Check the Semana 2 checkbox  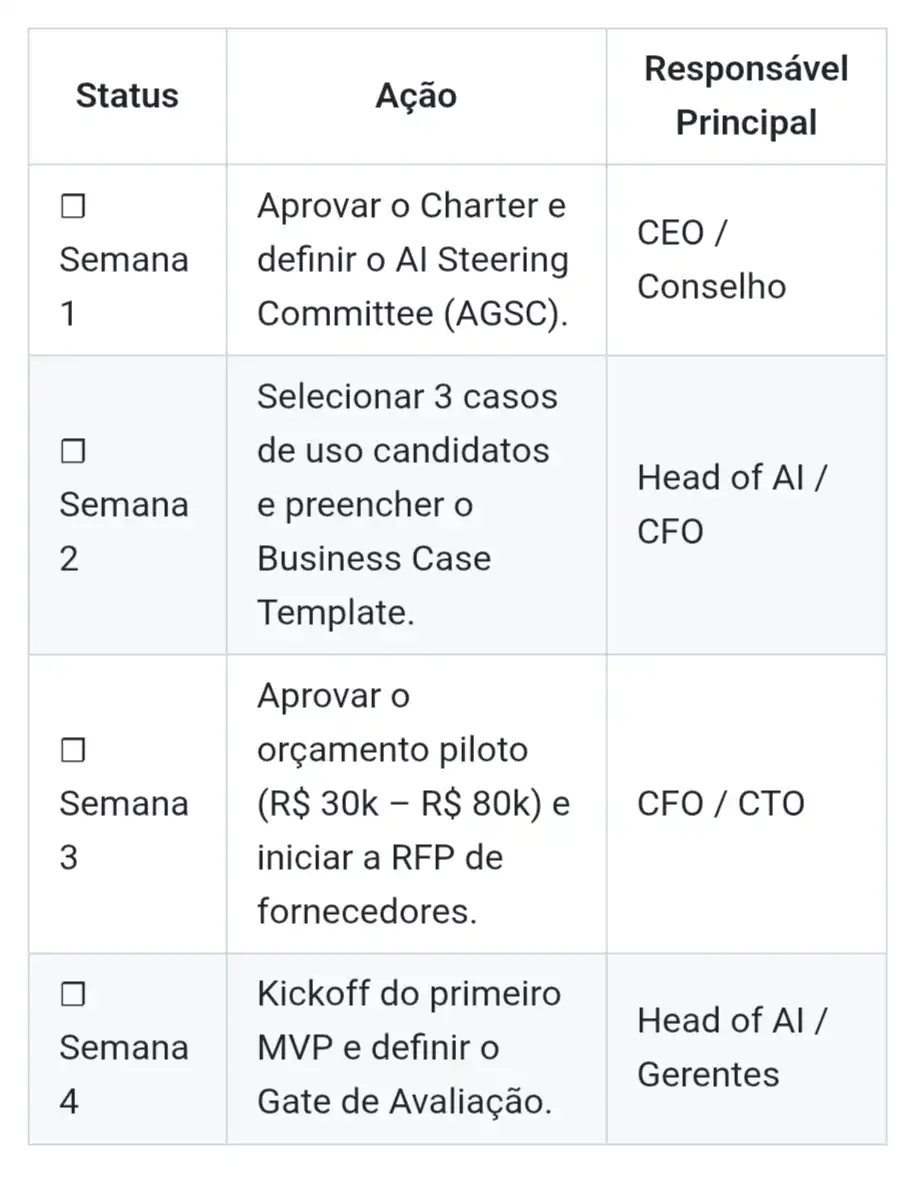point(73,452)
